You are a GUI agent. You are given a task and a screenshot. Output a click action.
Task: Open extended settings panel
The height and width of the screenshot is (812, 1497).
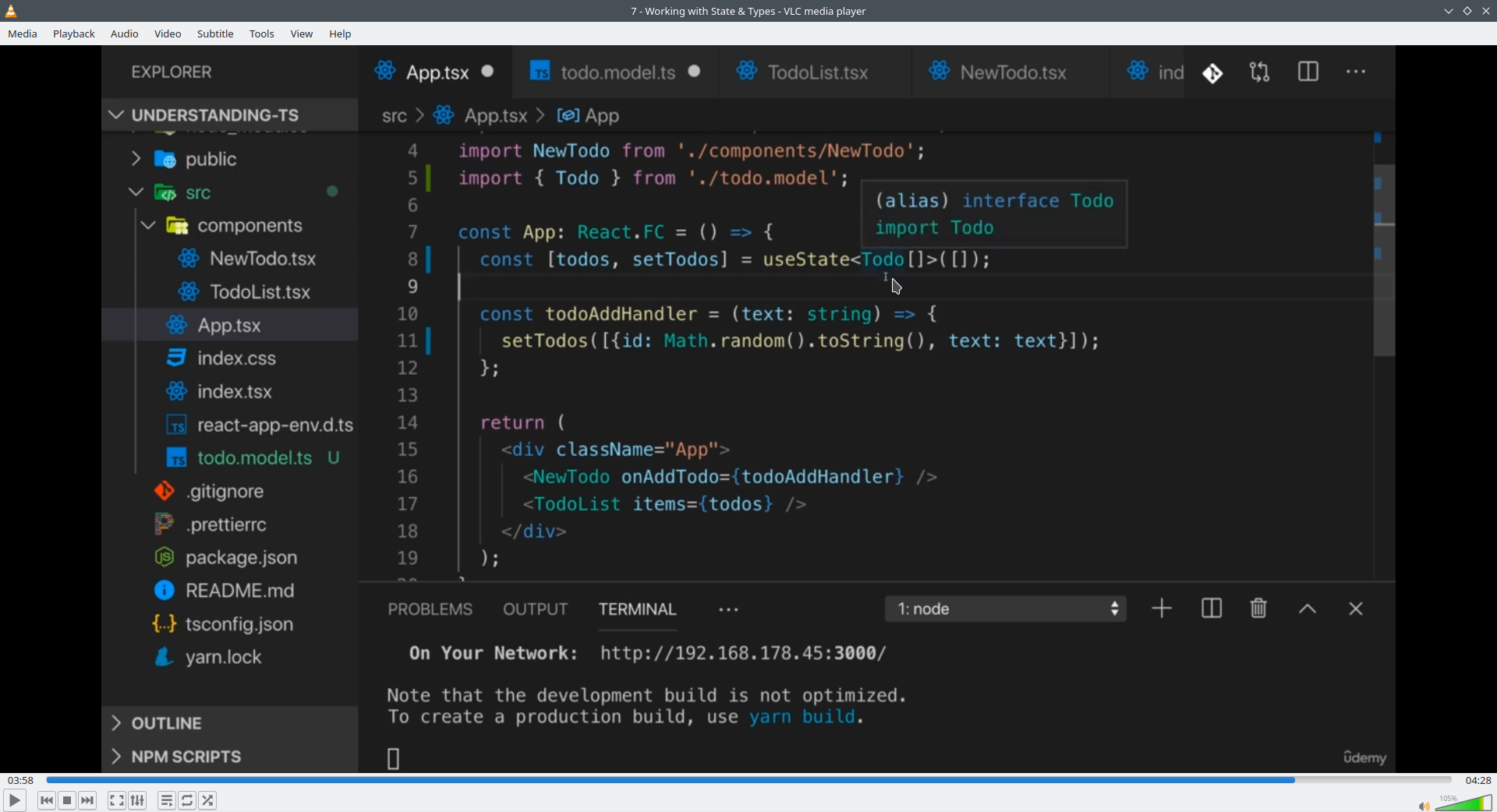point(138,800)
